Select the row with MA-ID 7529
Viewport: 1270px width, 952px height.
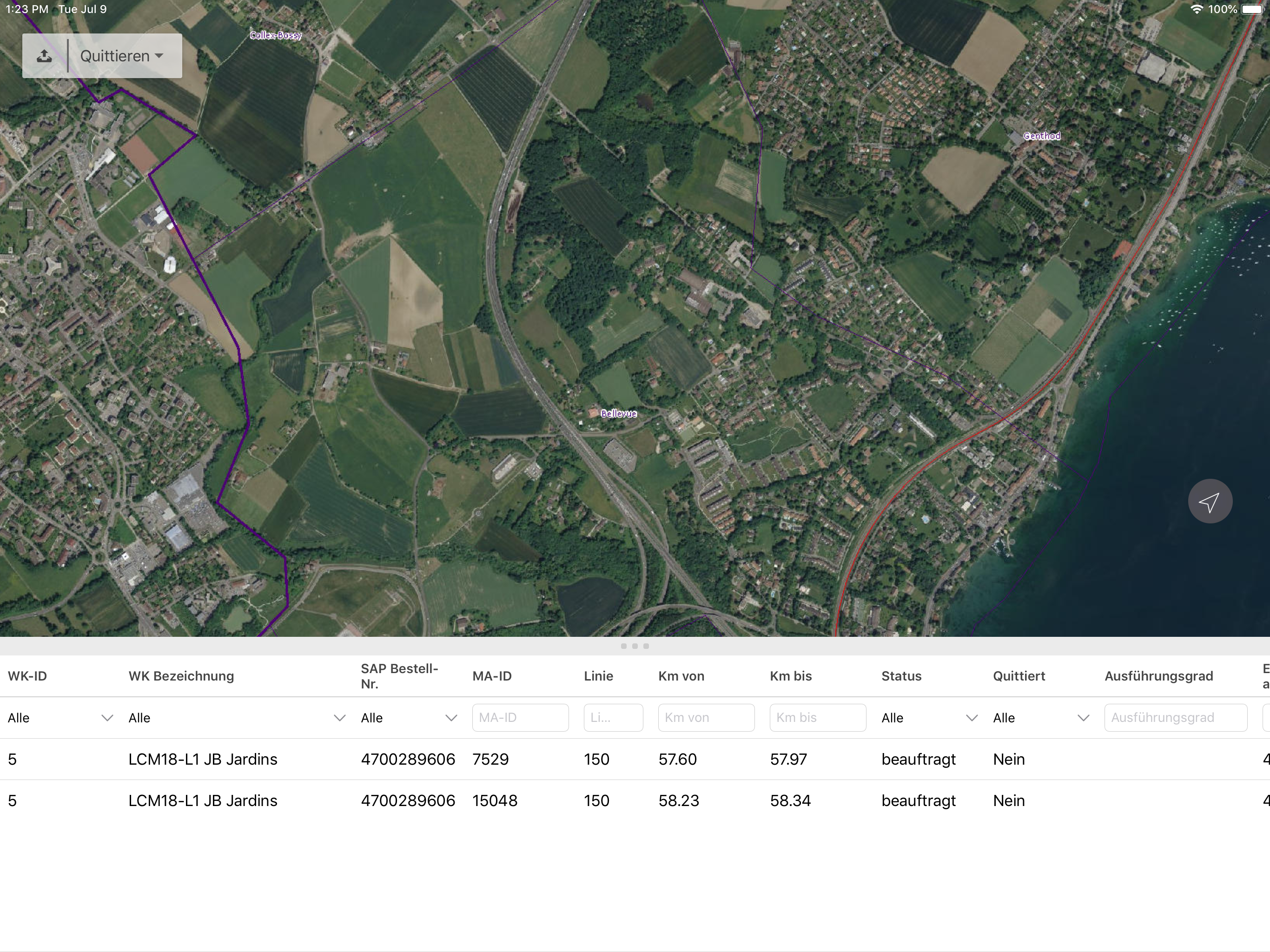point(635,759)
